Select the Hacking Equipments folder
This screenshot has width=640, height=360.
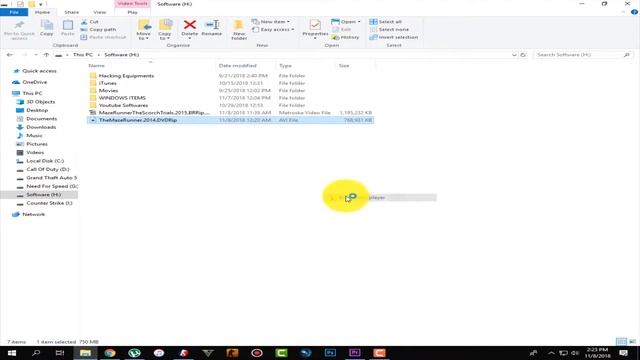(x=126, y=76)
